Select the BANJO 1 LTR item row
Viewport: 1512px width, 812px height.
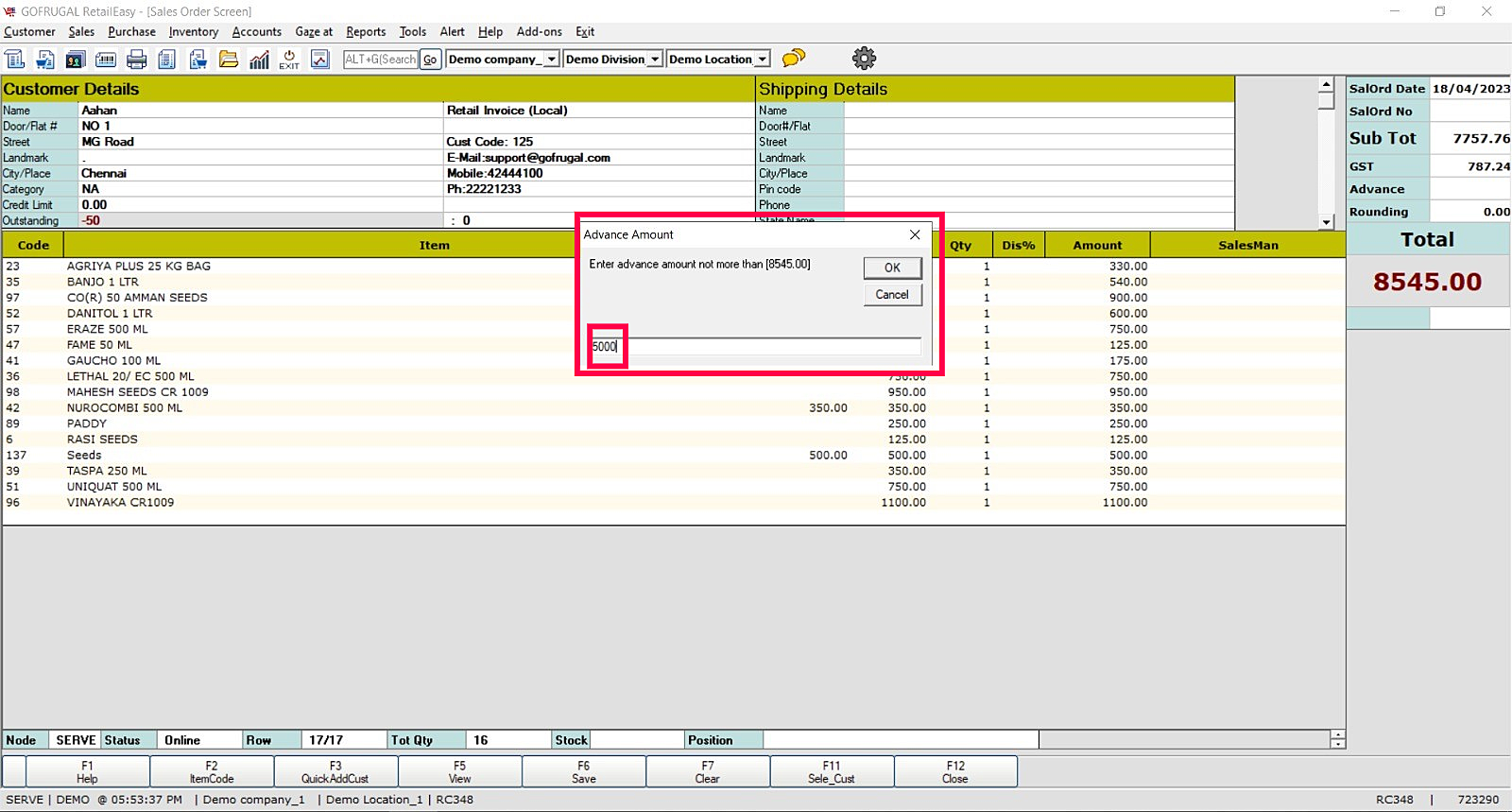click(x=674, y=282)
